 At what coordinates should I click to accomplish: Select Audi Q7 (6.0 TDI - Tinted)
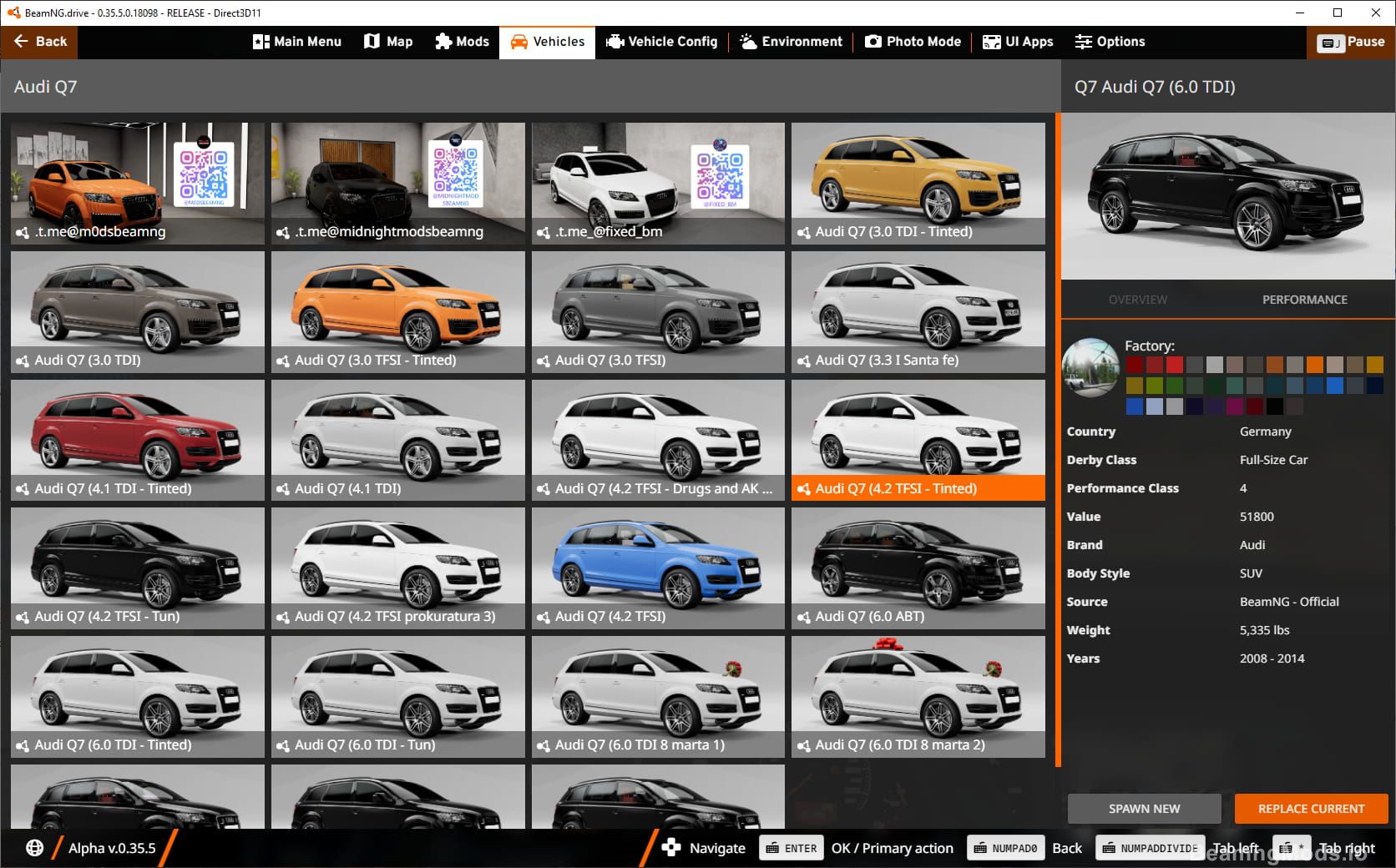tap(138, 697)
